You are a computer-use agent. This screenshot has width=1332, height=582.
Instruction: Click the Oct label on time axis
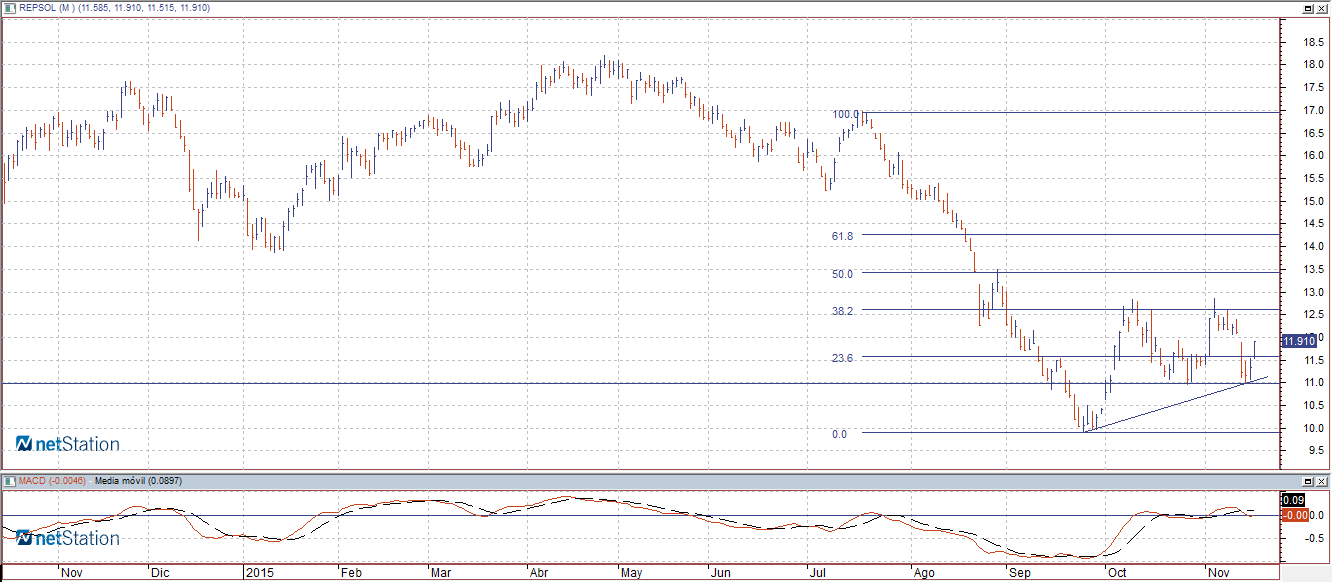point(1117,573)
